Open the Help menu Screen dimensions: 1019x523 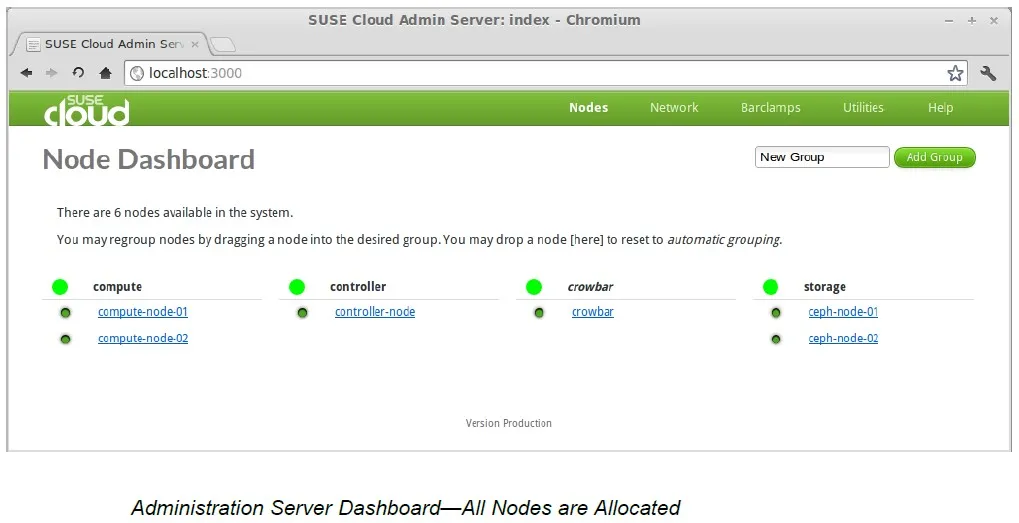click(940, 108)
